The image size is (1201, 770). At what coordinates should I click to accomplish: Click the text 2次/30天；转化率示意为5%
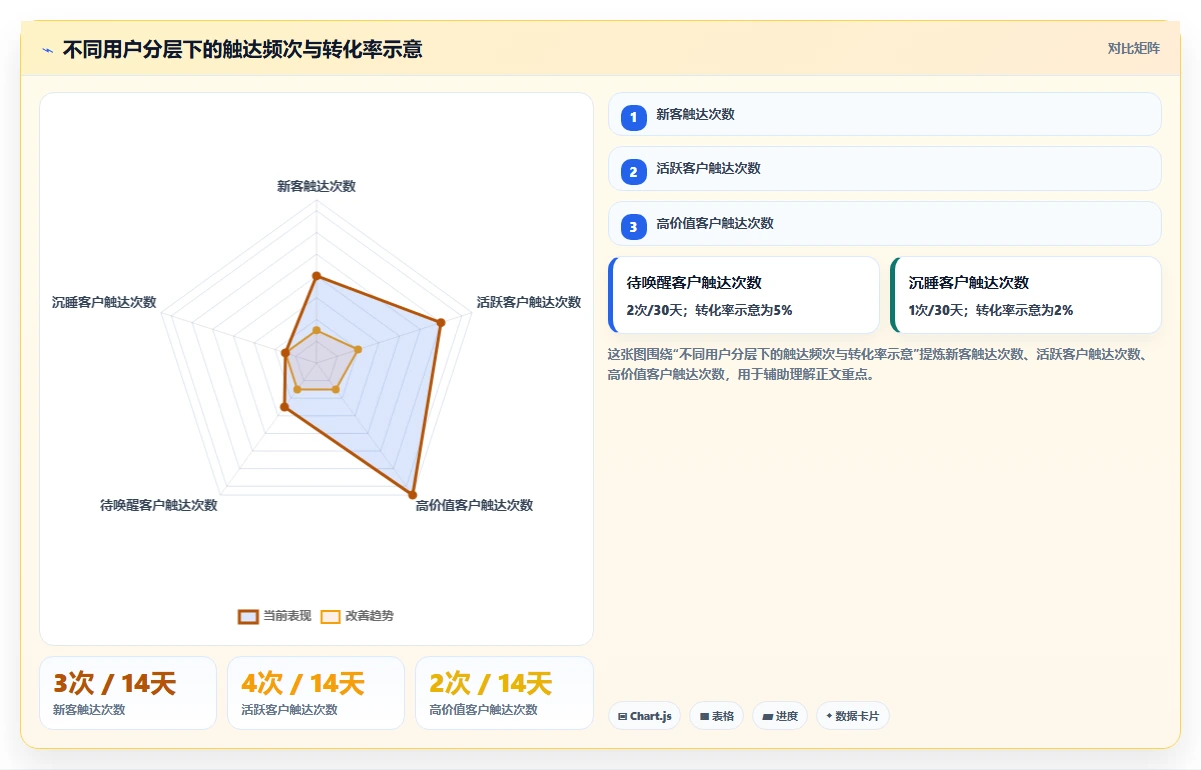click(709, 310)
